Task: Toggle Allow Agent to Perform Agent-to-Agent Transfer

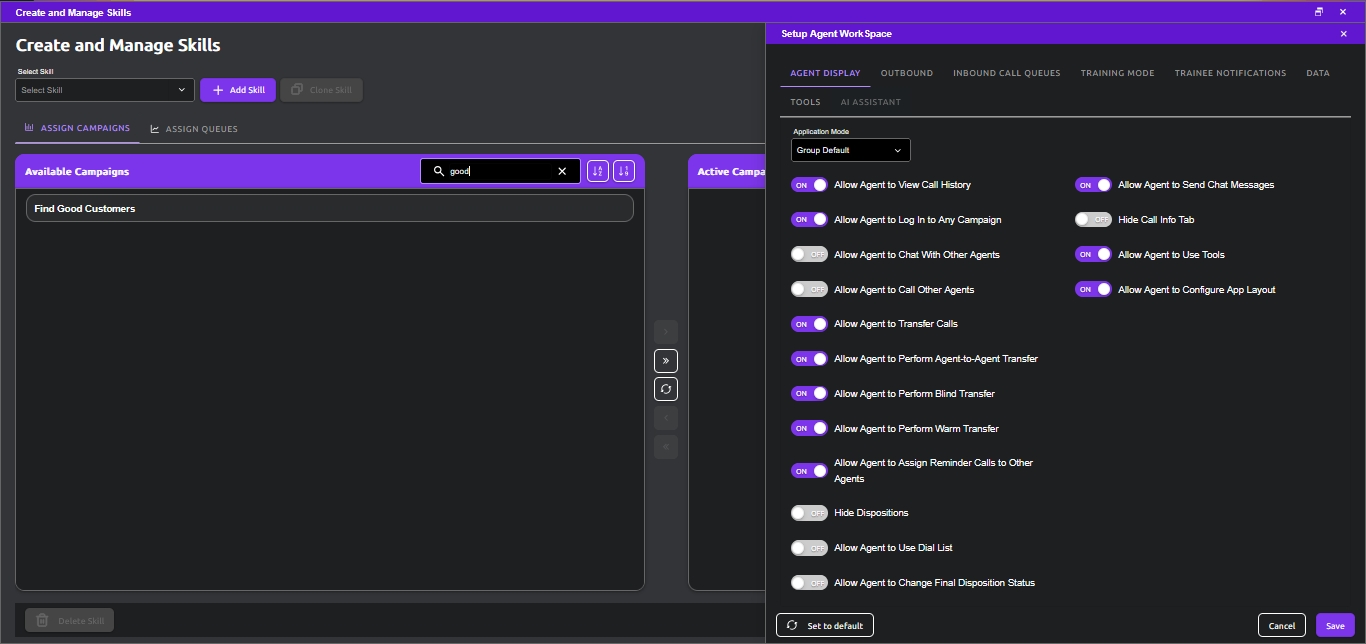Action: click(809, 359)
